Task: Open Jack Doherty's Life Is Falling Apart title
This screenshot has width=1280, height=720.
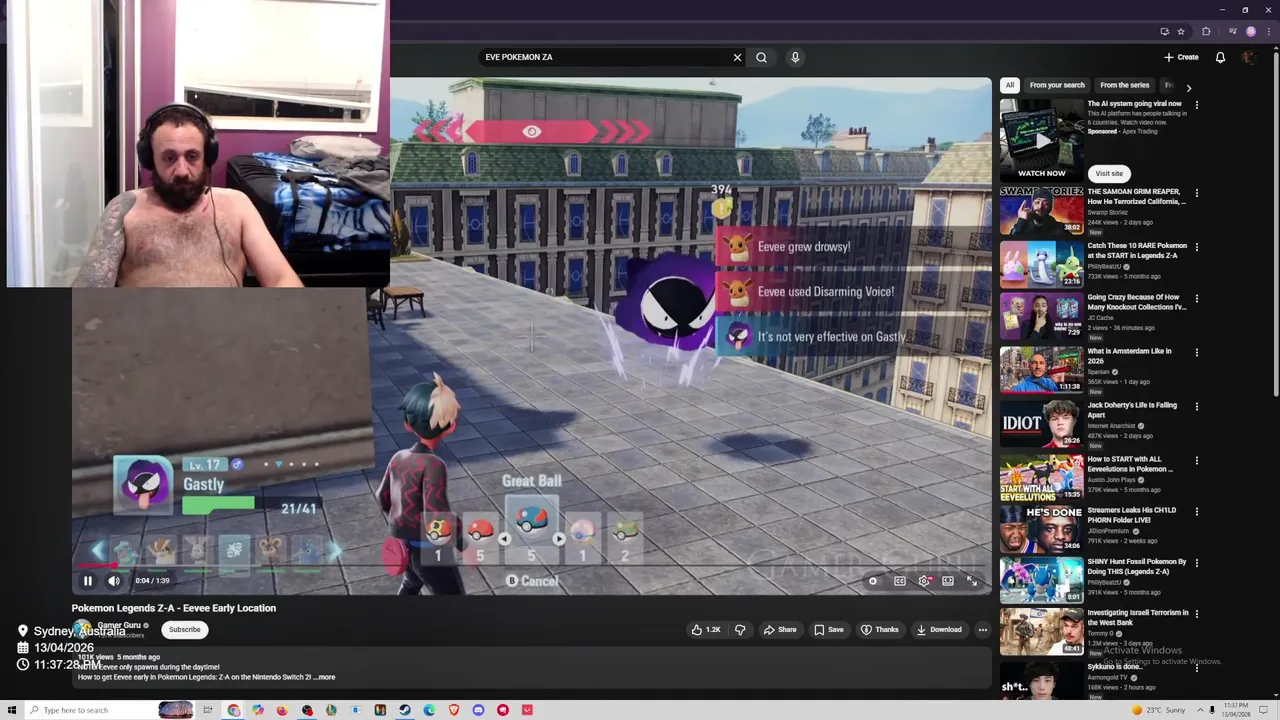Action: pyautogui.click(x=1132, y=410)
